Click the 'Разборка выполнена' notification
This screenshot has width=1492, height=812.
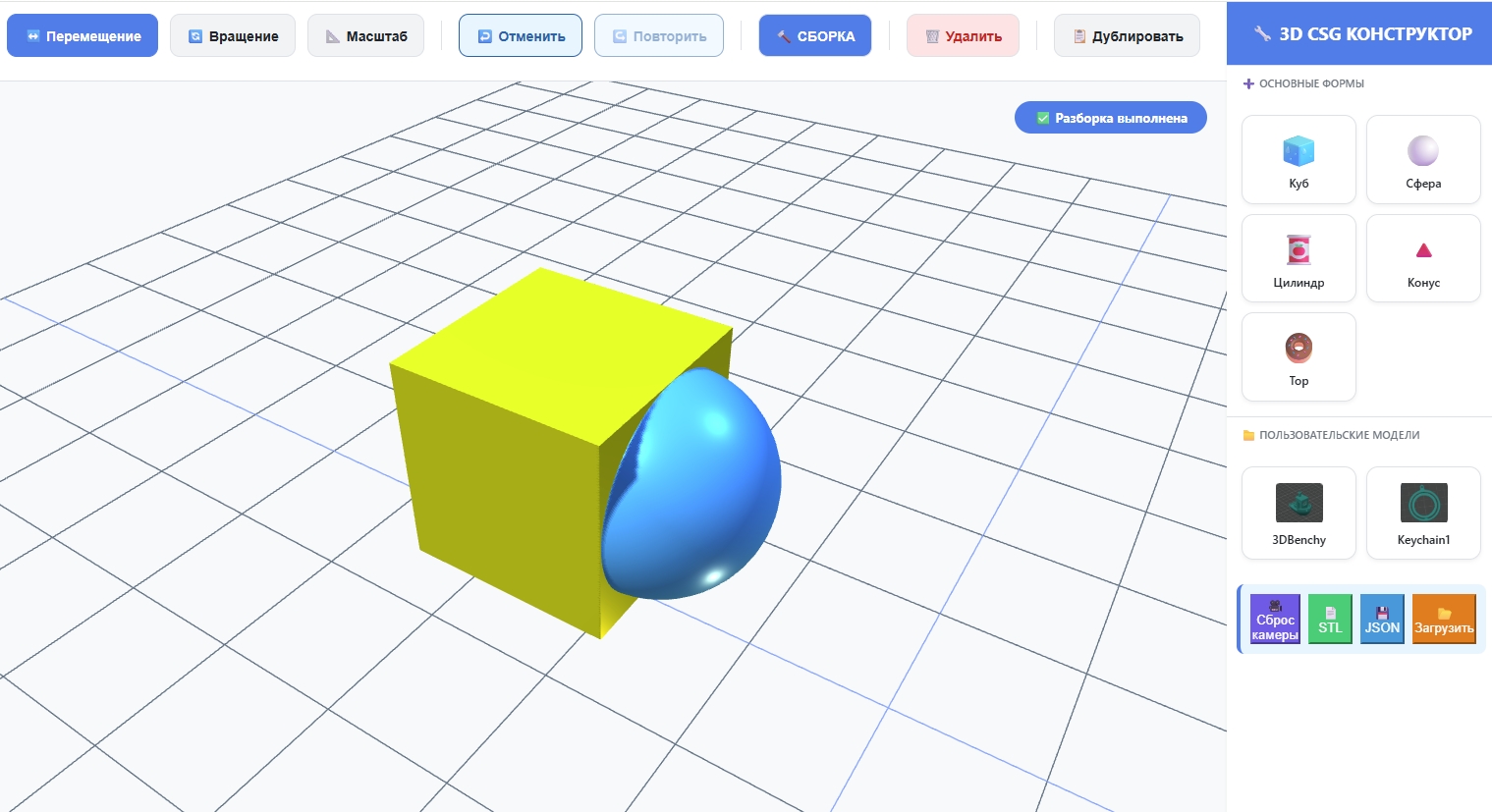click(x=1111, y=118)
